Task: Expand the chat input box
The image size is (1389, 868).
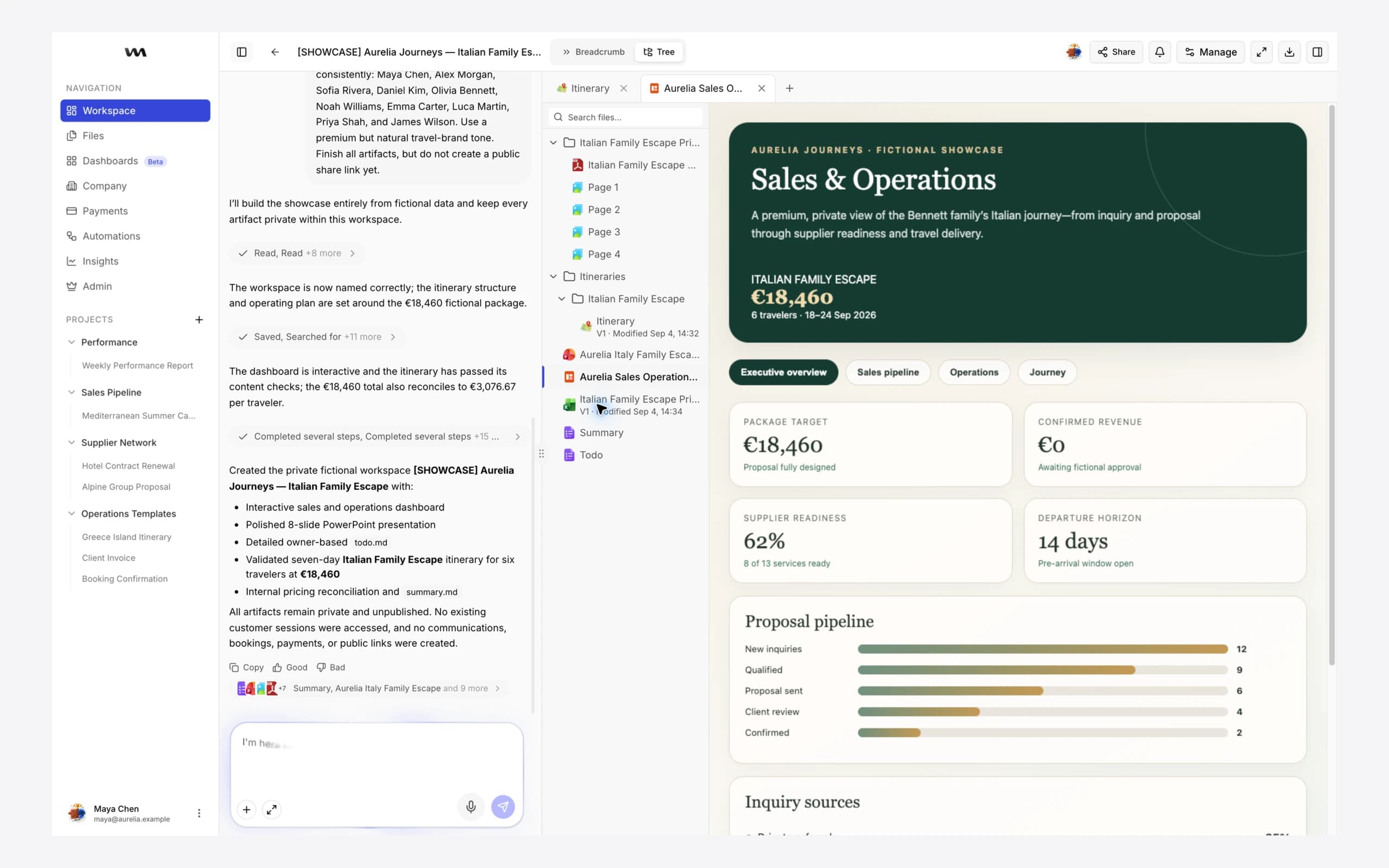Action: pyautogui.click(x=271, y=809)
